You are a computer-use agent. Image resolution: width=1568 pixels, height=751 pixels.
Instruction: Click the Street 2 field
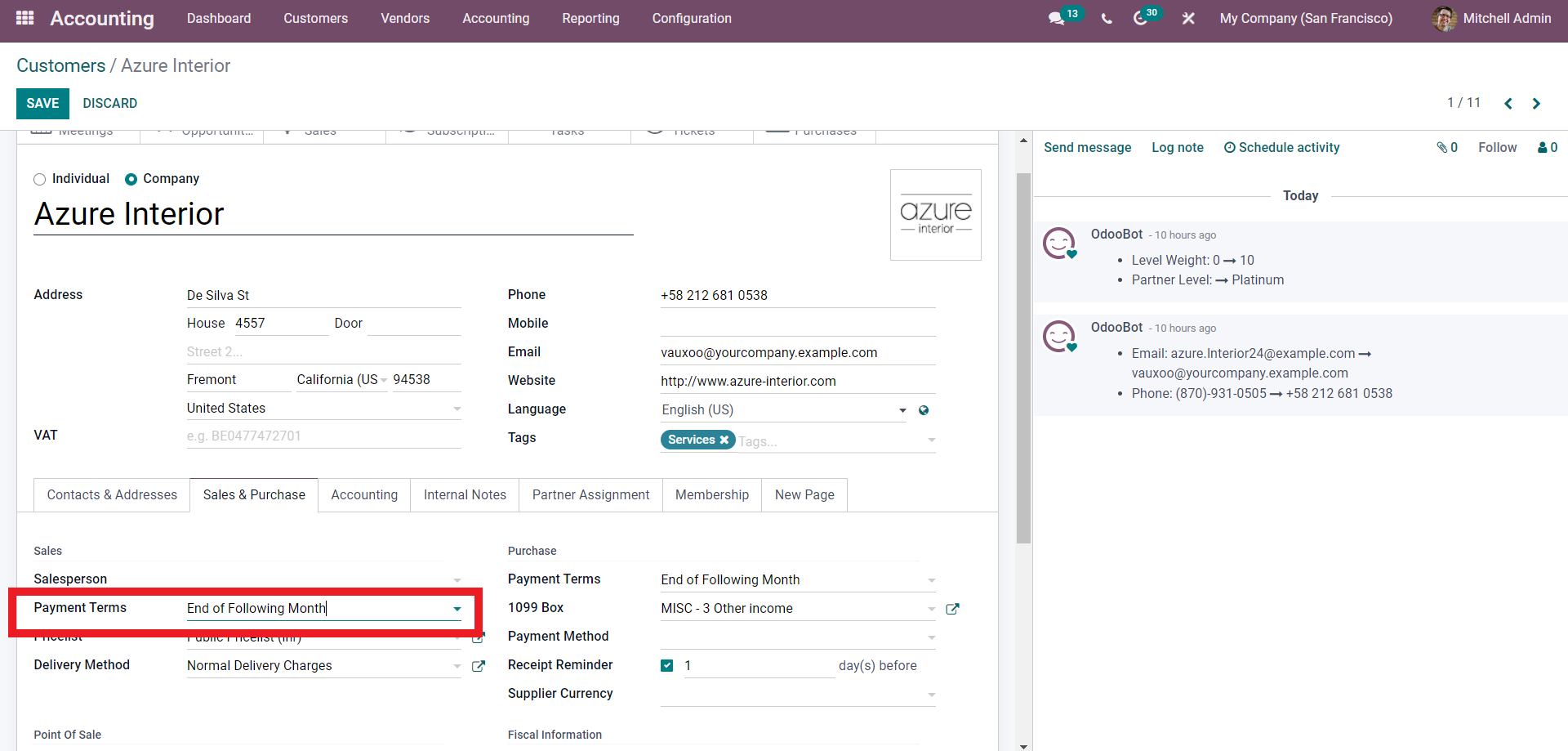(x=323, y=352)
